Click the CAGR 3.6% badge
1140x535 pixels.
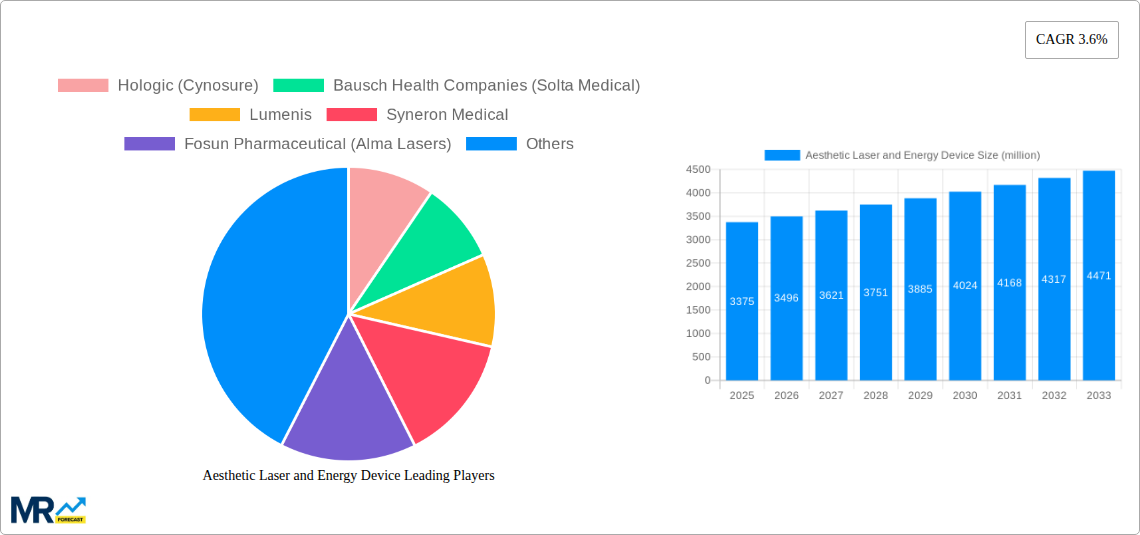pyautogui.click(x=1072, y=40)
